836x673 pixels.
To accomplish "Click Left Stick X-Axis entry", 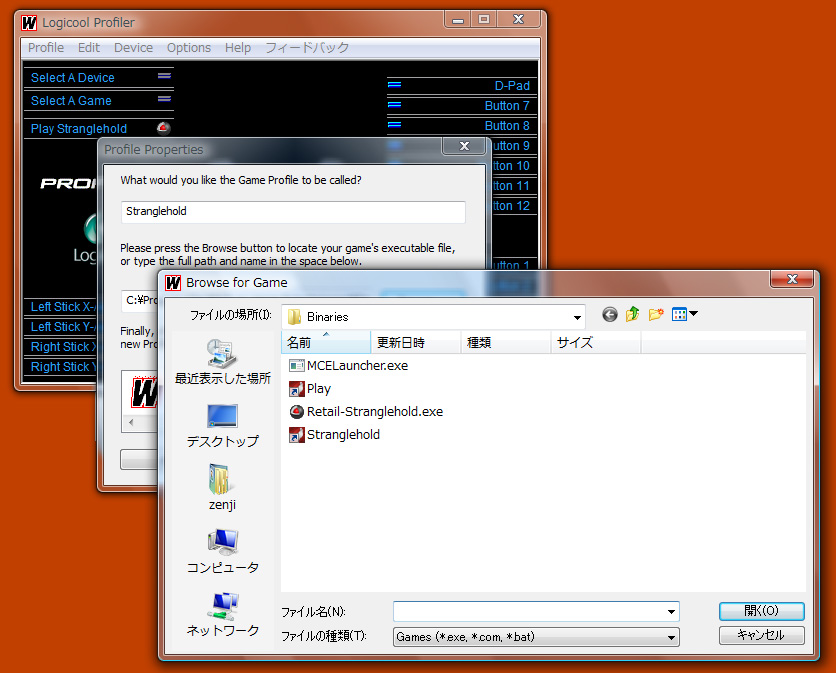I will coord(63,307).
